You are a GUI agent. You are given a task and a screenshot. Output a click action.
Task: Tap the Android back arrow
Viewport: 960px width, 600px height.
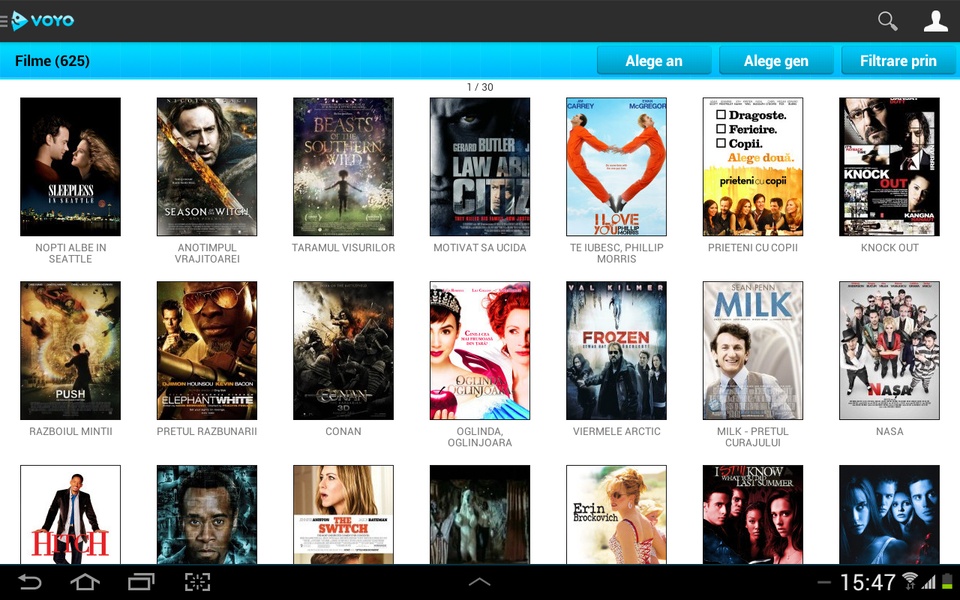tap(30, 582)
